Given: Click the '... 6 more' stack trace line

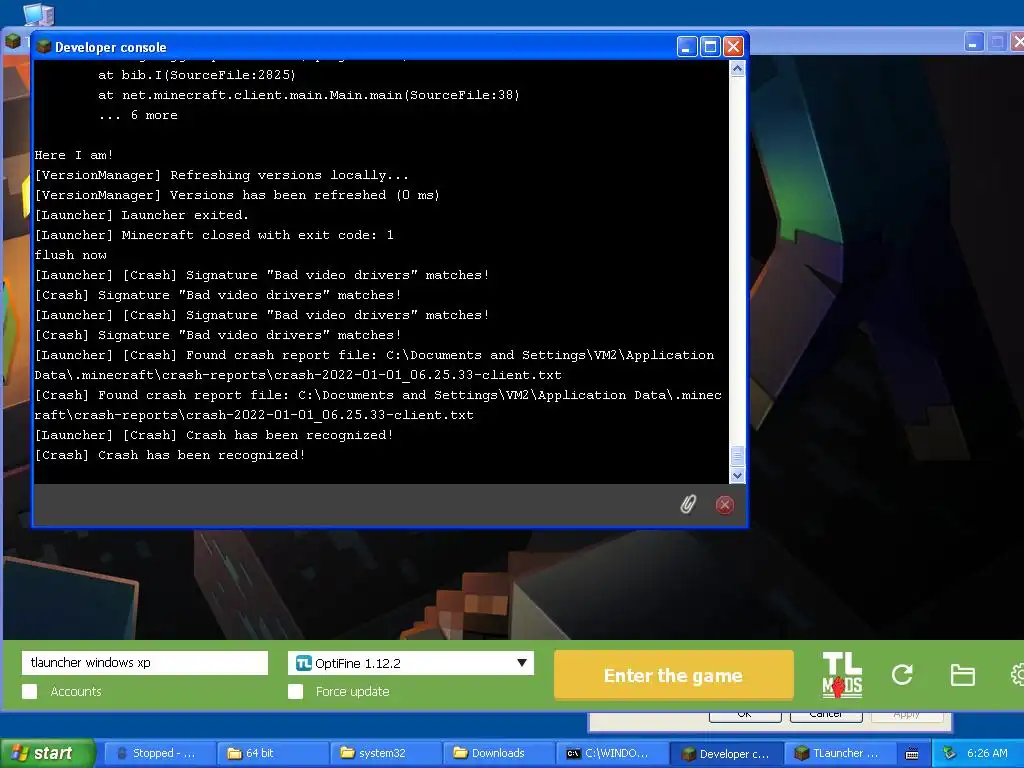Looking at the screenshot, I should coord(138,115).
